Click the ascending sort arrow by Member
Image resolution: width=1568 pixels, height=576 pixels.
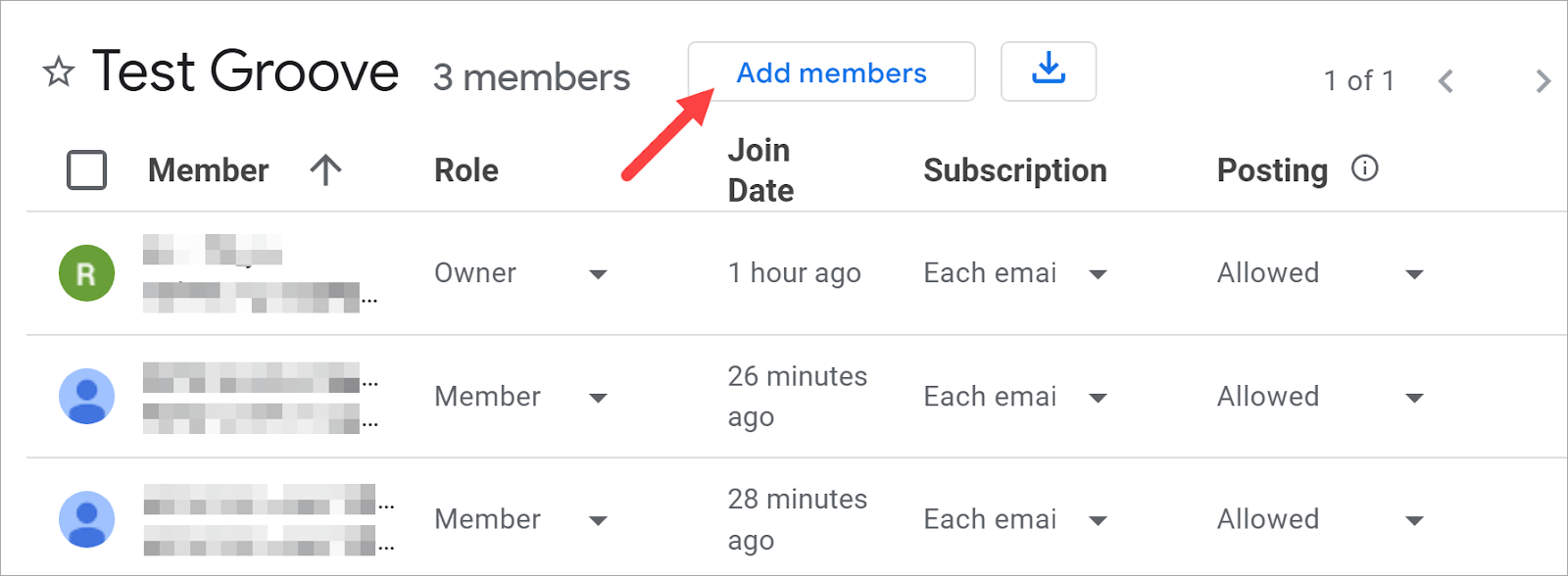[325, 170]
